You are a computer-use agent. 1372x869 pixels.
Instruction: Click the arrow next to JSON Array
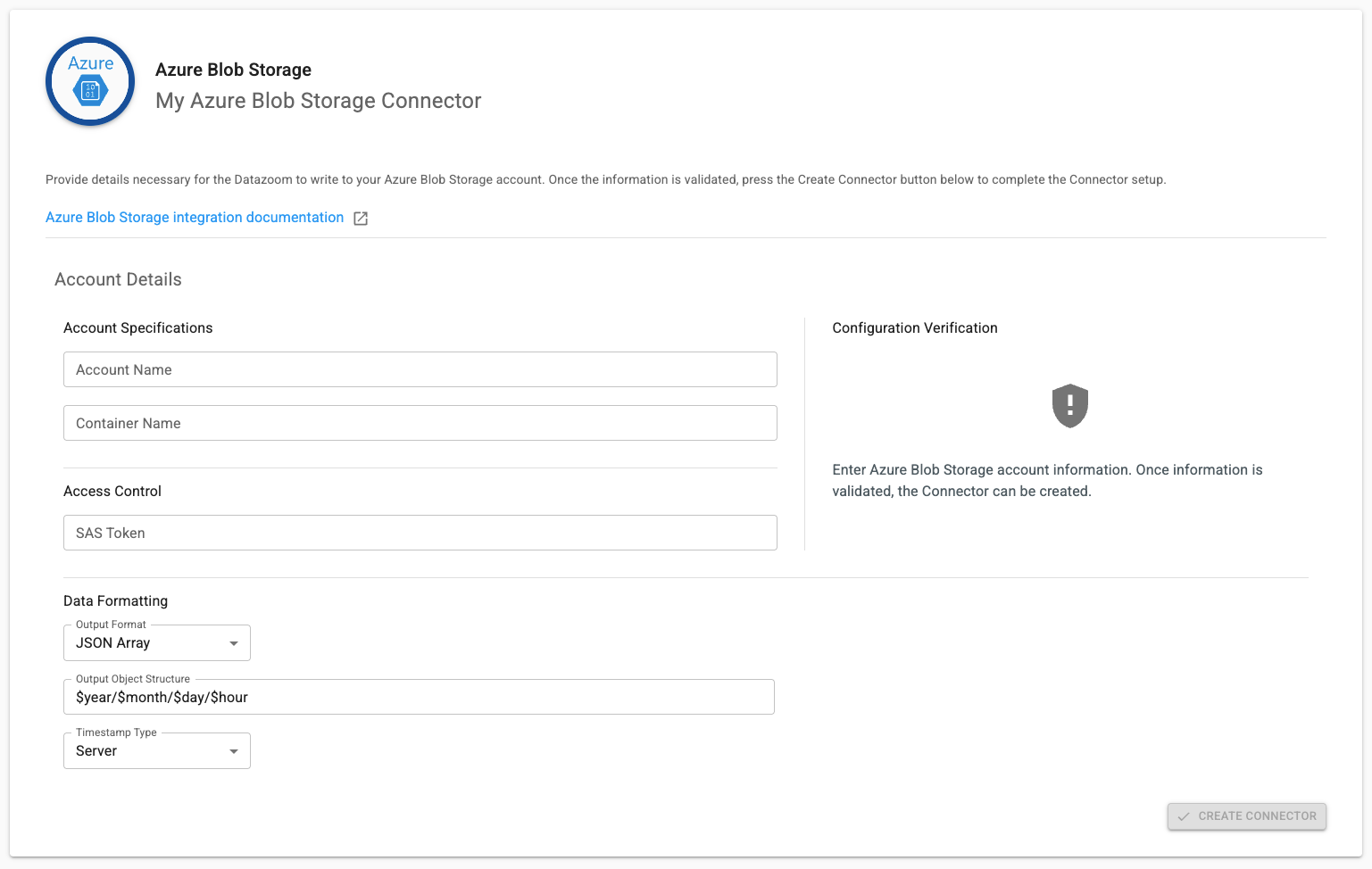(x=234, y=643)
